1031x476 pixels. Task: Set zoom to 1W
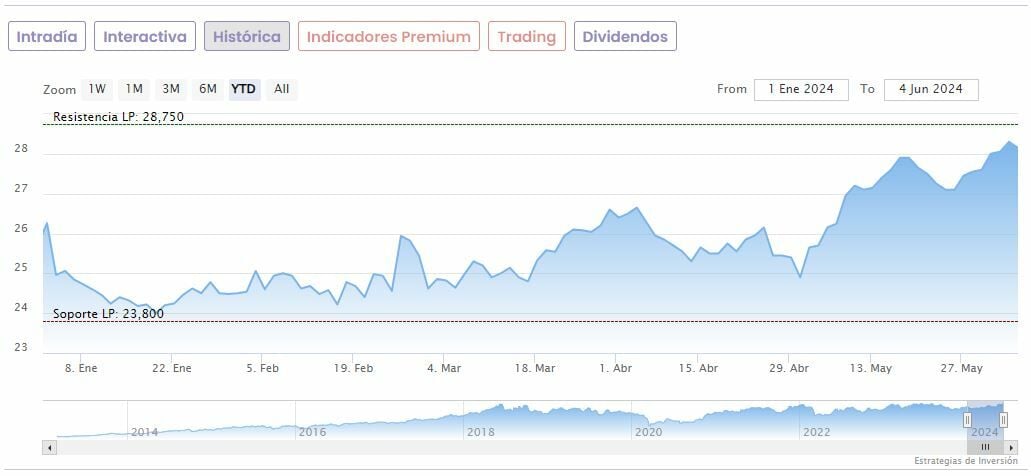[x=97, y=89]
